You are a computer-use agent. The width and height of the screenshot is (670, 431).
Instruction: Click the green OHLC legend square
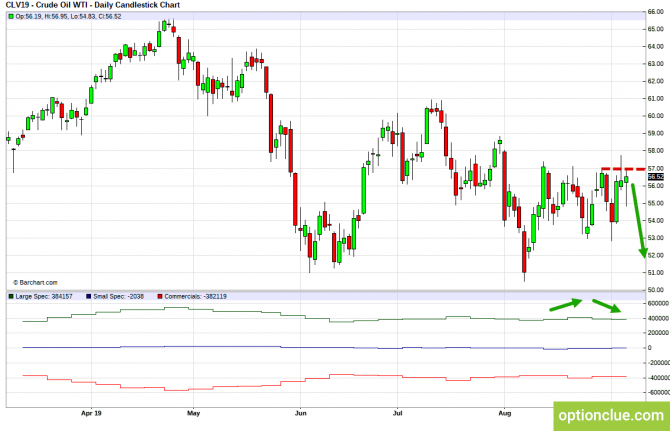point(11,17)
